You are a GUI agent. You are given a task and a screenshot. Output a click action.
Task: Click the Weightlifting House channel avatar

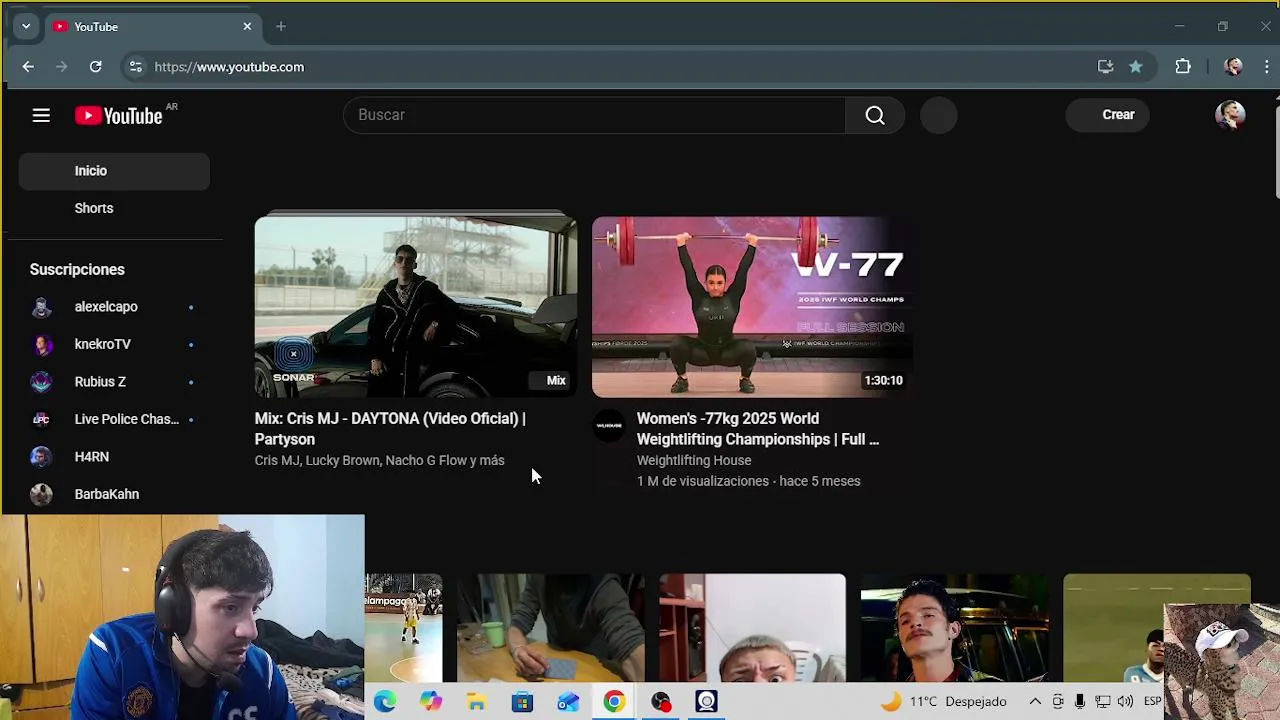tap(609, 426)
